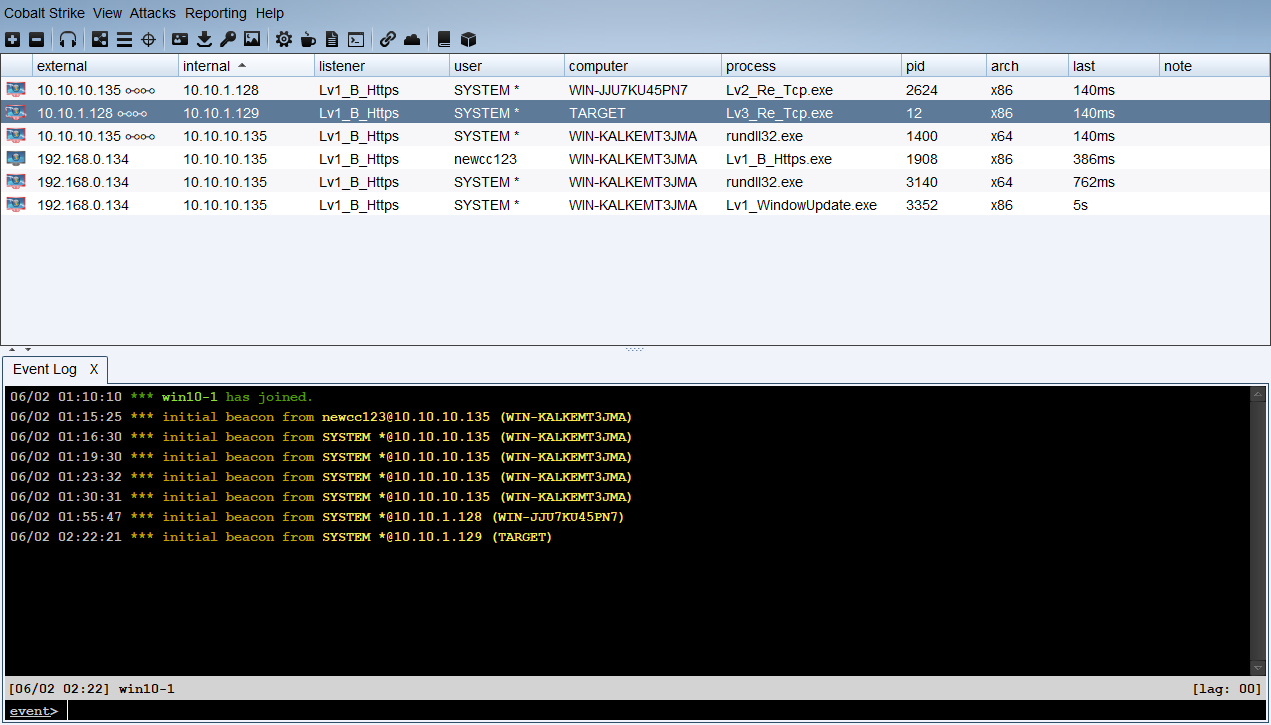The width and height of the screenshot is (1271, 725).
Task: Click beacon icon of newcc123 user row
Action: [16, 159]
